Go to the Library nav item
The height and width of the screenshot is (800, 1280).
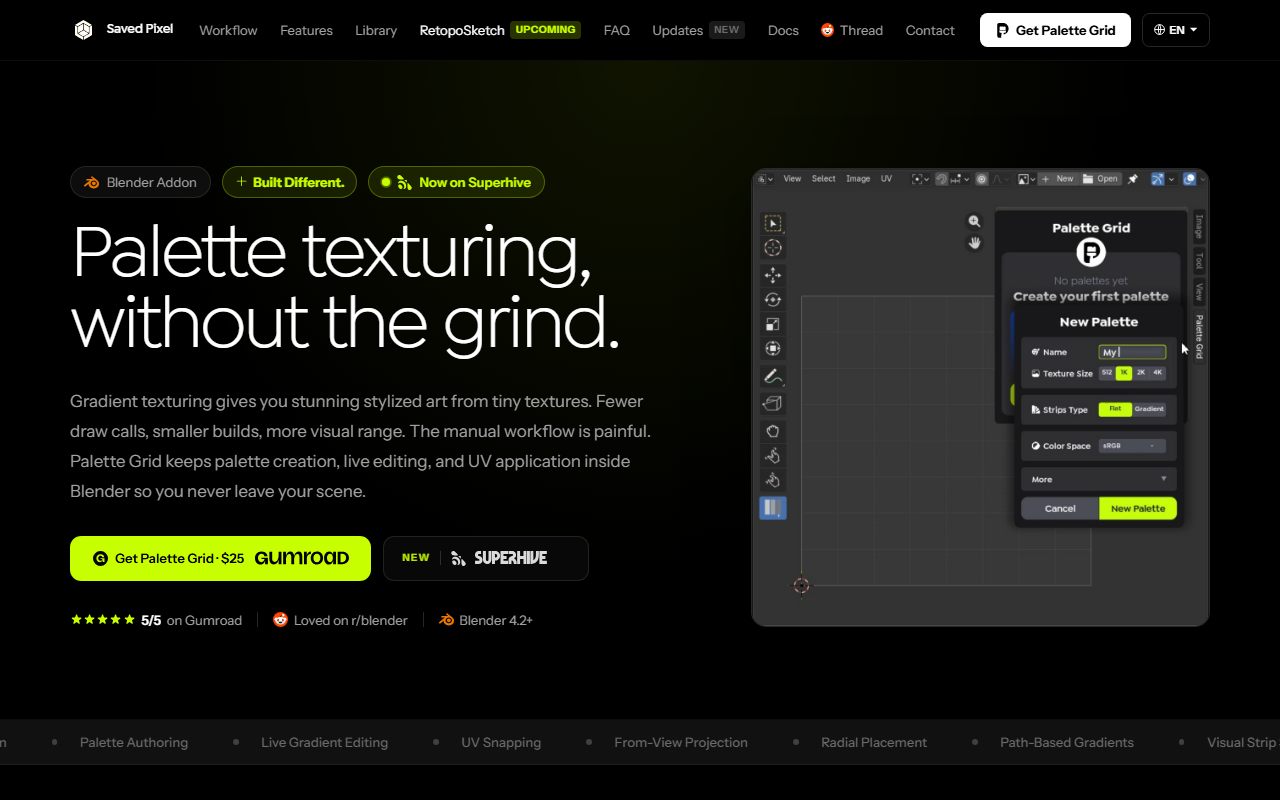click(376, 30)
